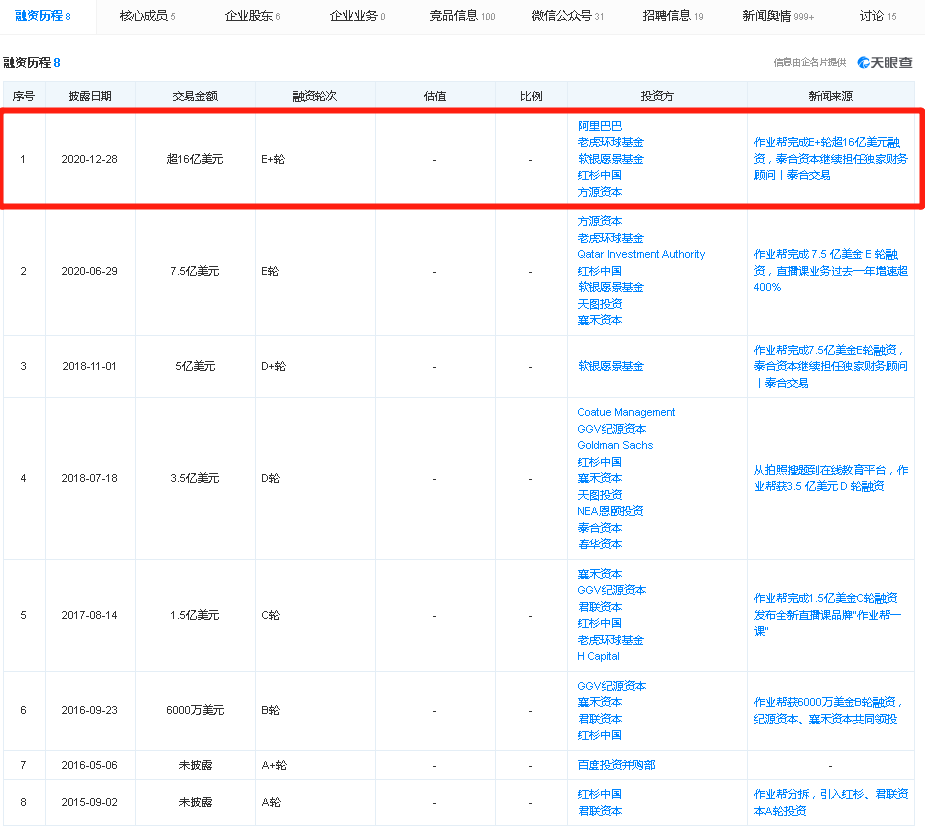Select the 竞品信息 tab

tap(461, 16)
